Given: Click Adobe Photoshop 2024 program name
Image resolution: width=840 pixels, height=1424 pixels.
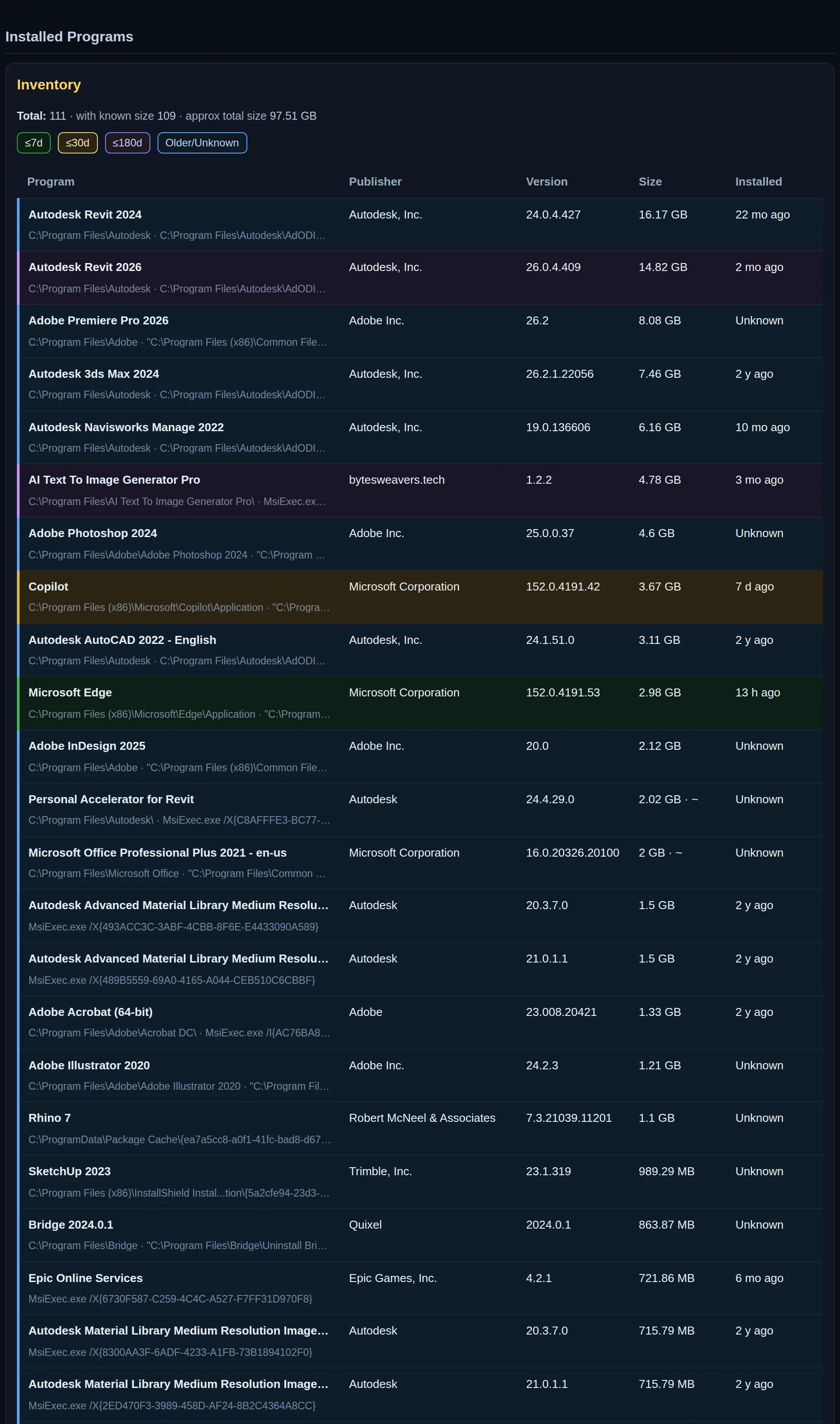Looking at the screenshot, I should pyautogui.click(x=93, y=533).
